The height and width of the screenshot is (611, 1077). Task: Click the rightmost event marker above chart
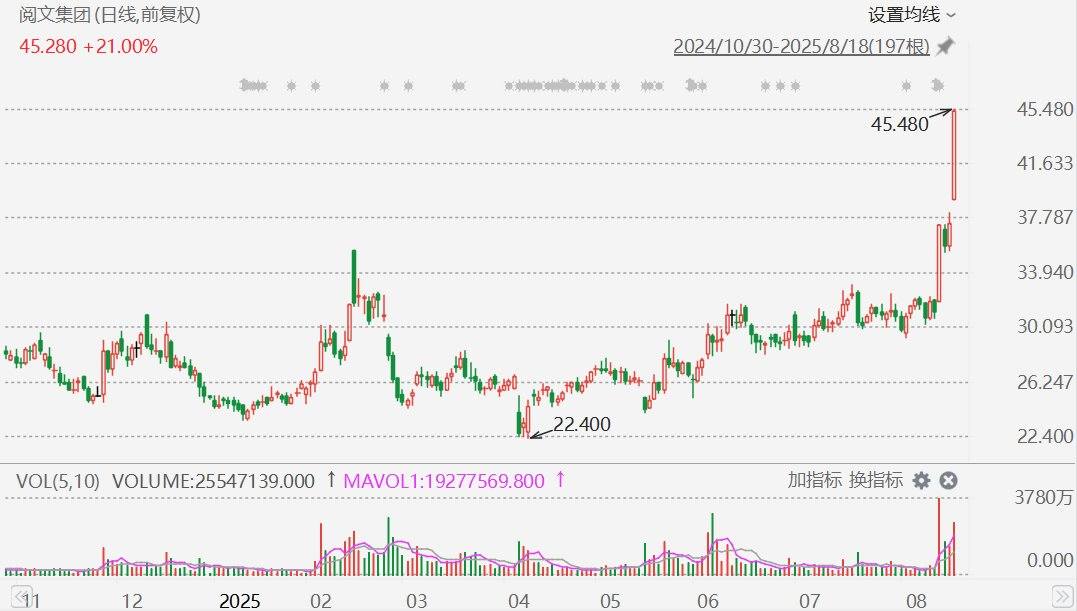click(x=938, y=86)
